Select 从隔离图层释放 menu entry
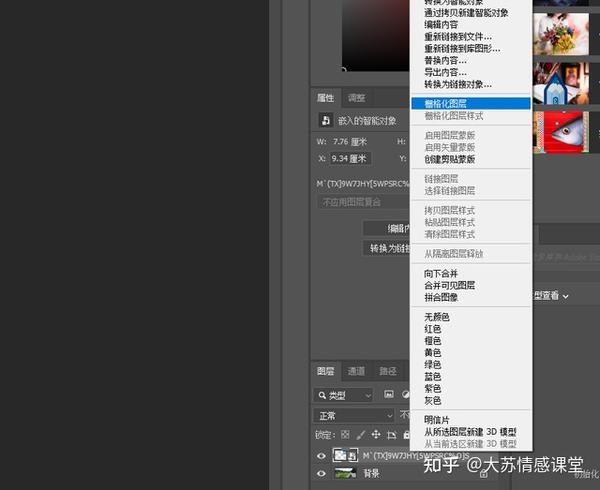The height and width of the screenshot is (490, 600). coord(471,254)
